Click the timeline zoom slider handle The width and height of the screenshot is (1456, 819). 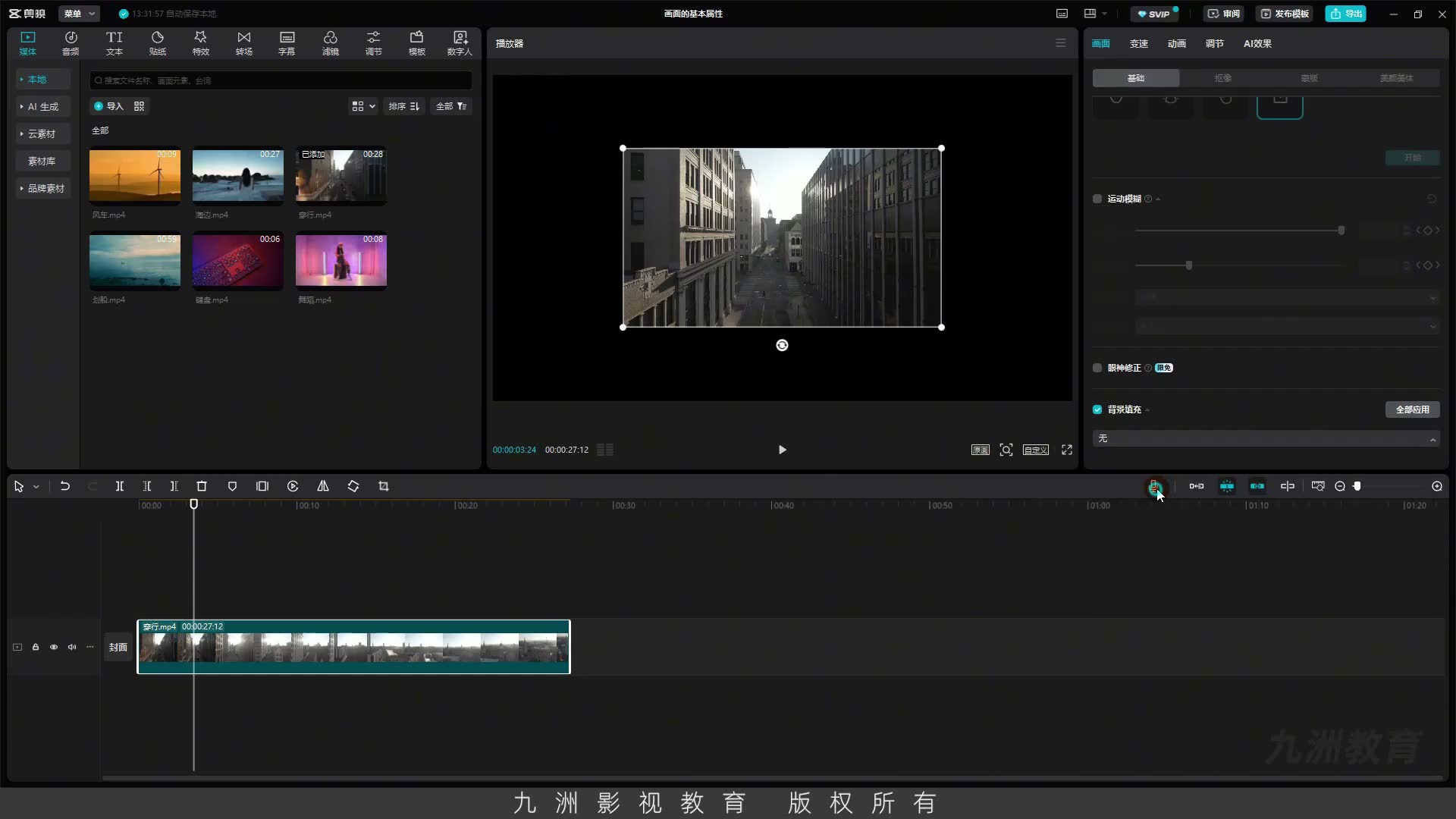1357,486
